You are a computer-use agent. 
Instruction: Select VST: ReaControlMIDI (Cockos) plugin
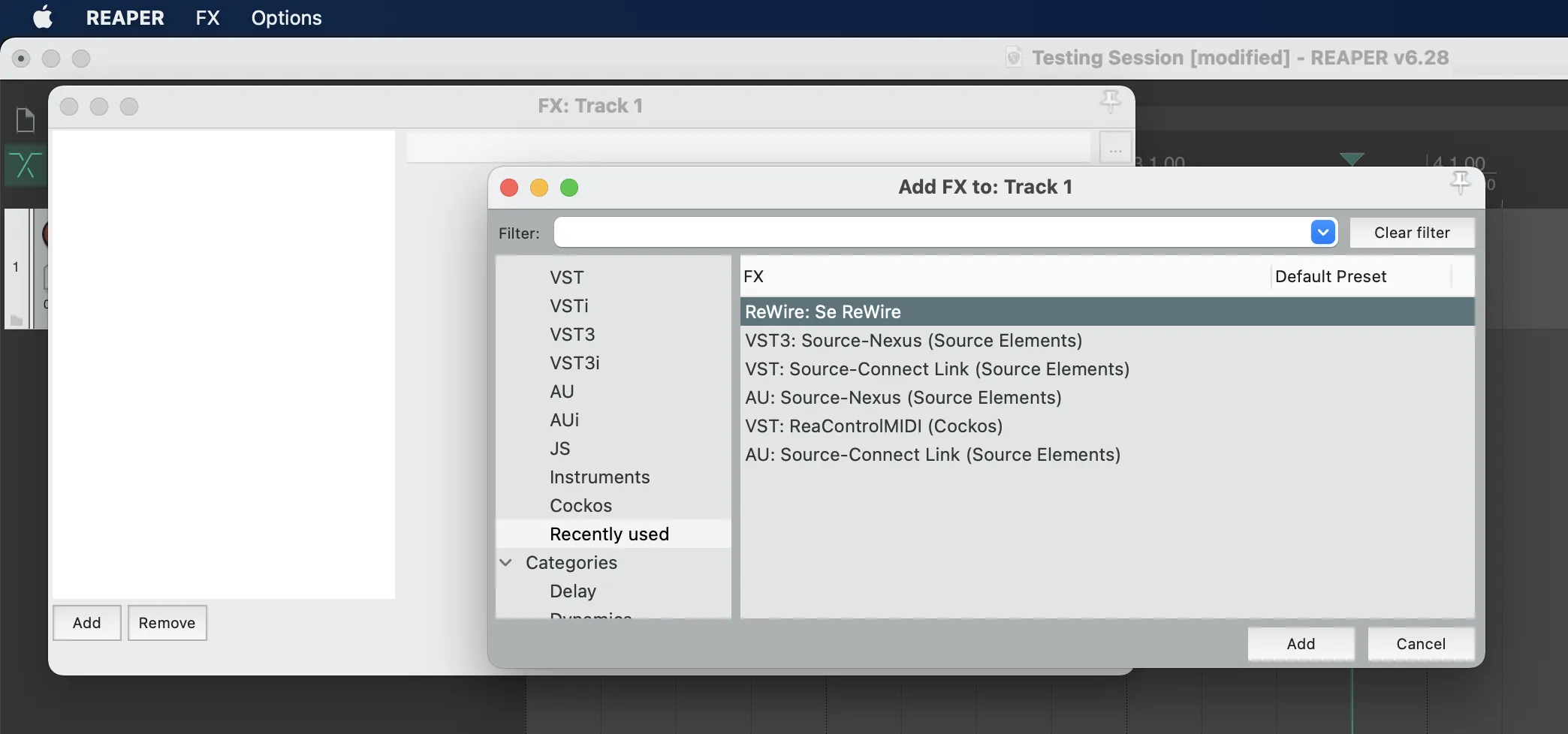coord(1107,426)
